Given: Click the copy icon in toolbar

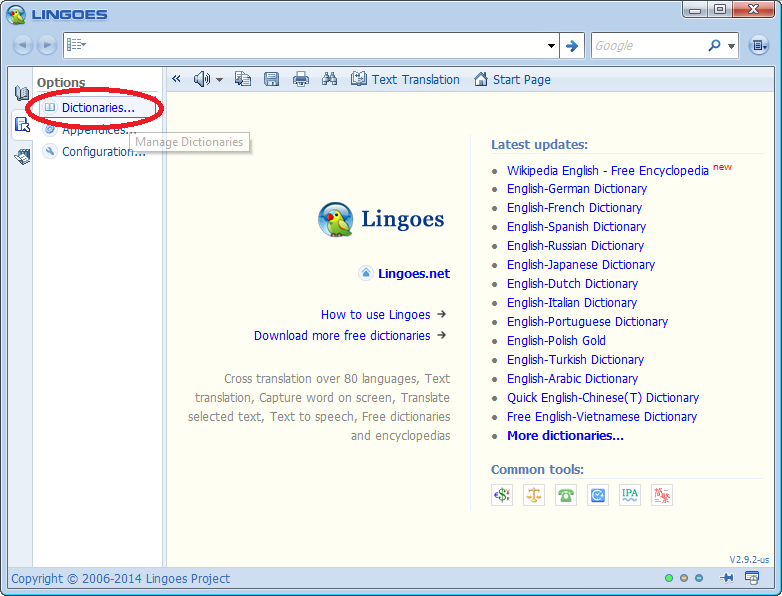Looking at the screenshot, I should (243, 79).
